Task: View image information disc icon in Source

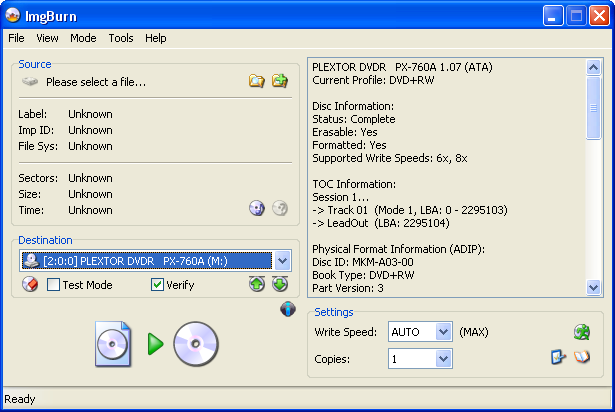Action: 257,208
